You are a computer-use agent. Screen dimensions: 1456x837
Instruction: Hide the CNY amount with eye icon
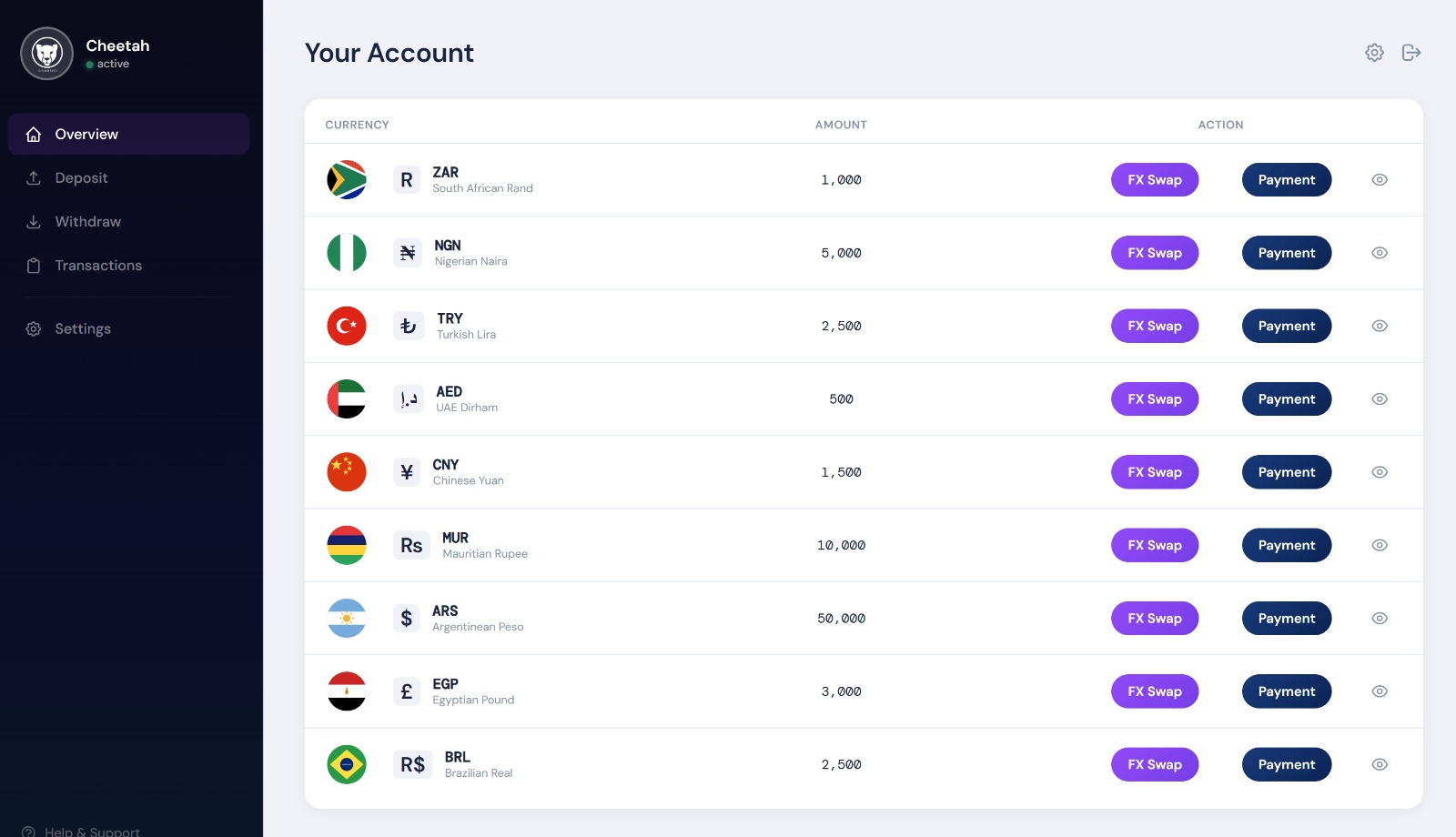tap(1380, 472)
